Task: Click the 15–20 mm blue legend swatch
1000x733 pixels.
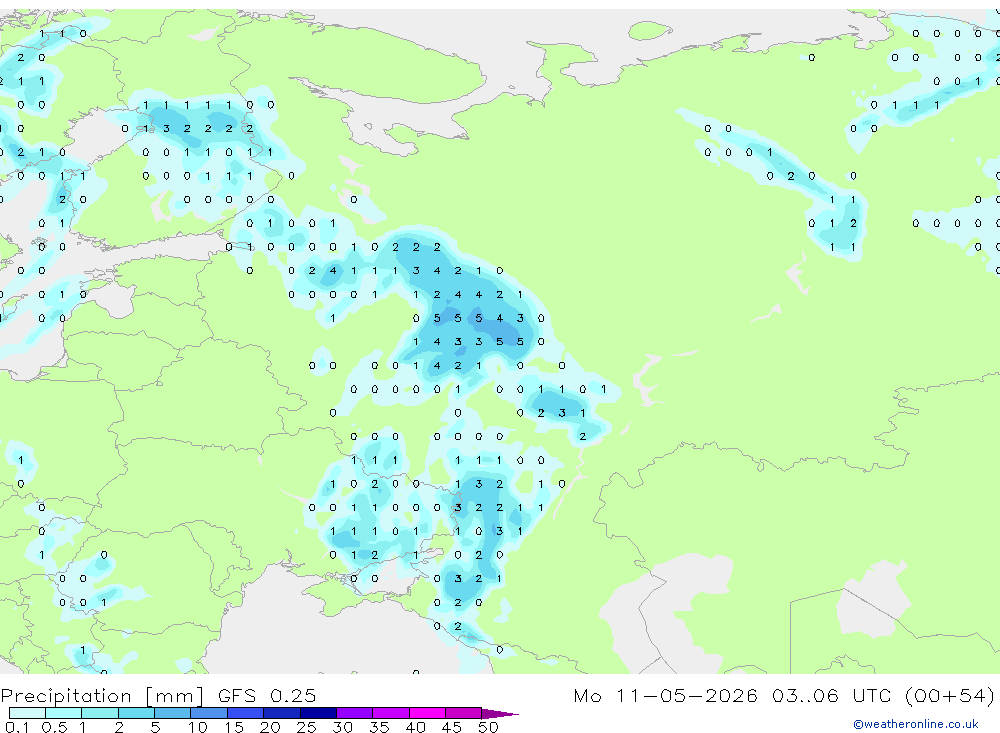Action: coord(246,713)
